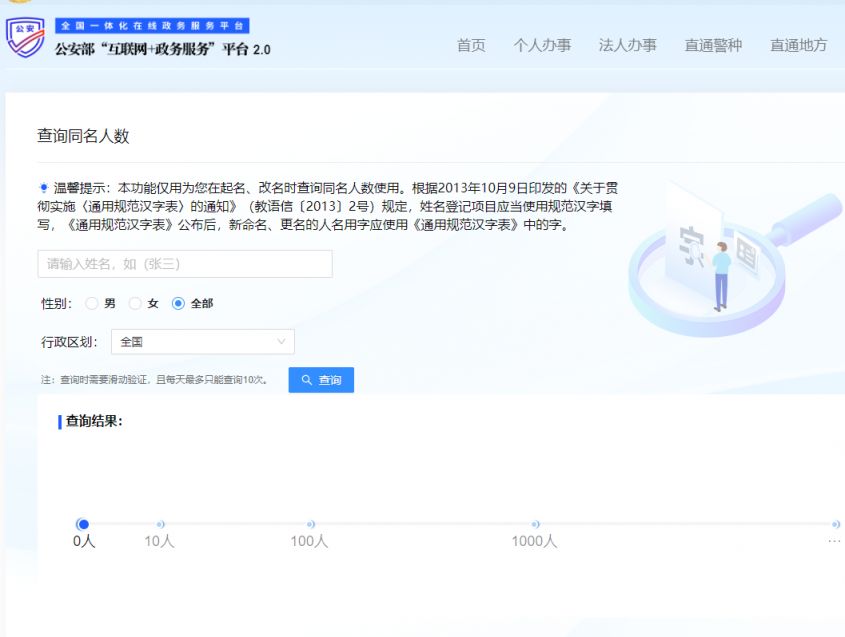This screenshot has height=637, width=845.
Task: Select the 女 gender radio button
Action: tap(135, 304)
